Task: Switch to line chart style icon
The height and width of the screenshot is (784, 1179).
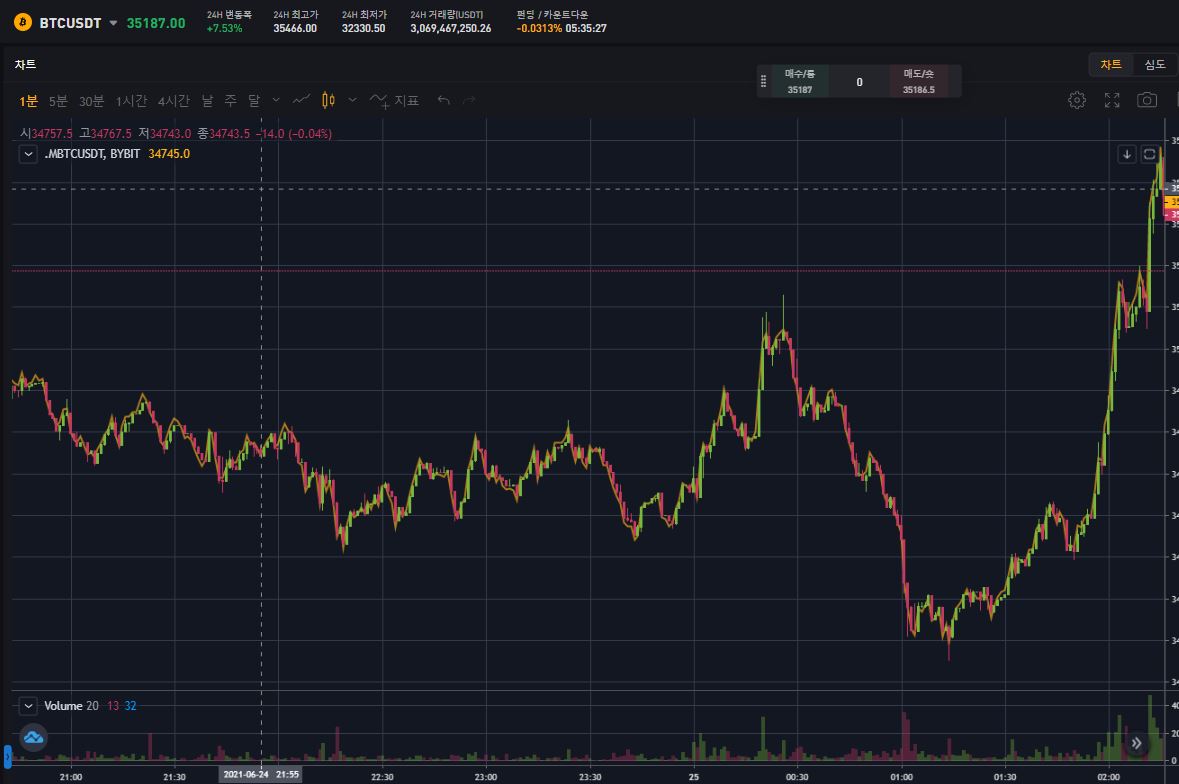Action: (x=301, y=100)
